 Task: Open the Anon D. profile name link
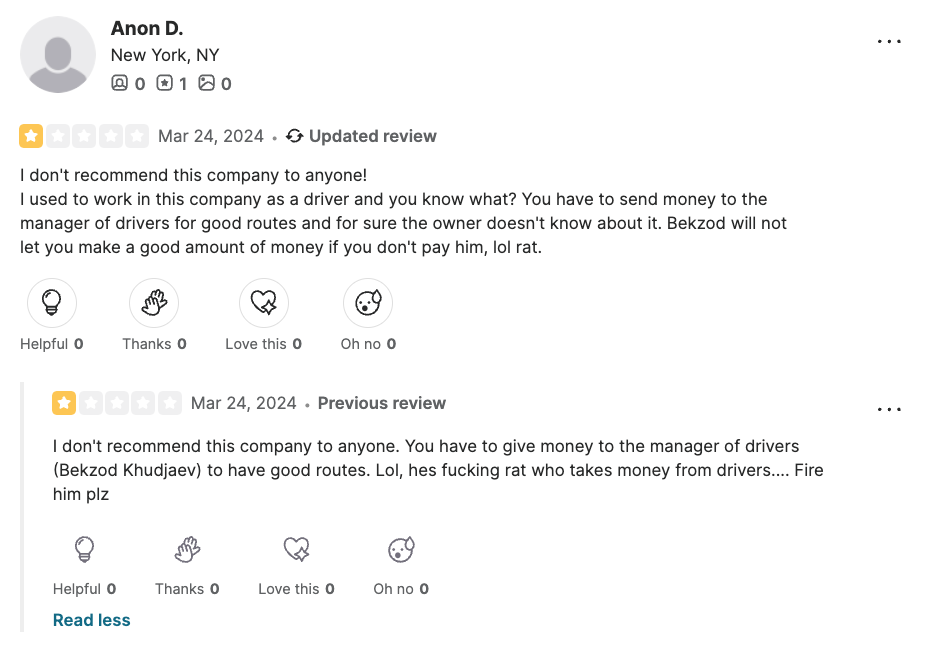pyautogui.click(x=147, y=29)
